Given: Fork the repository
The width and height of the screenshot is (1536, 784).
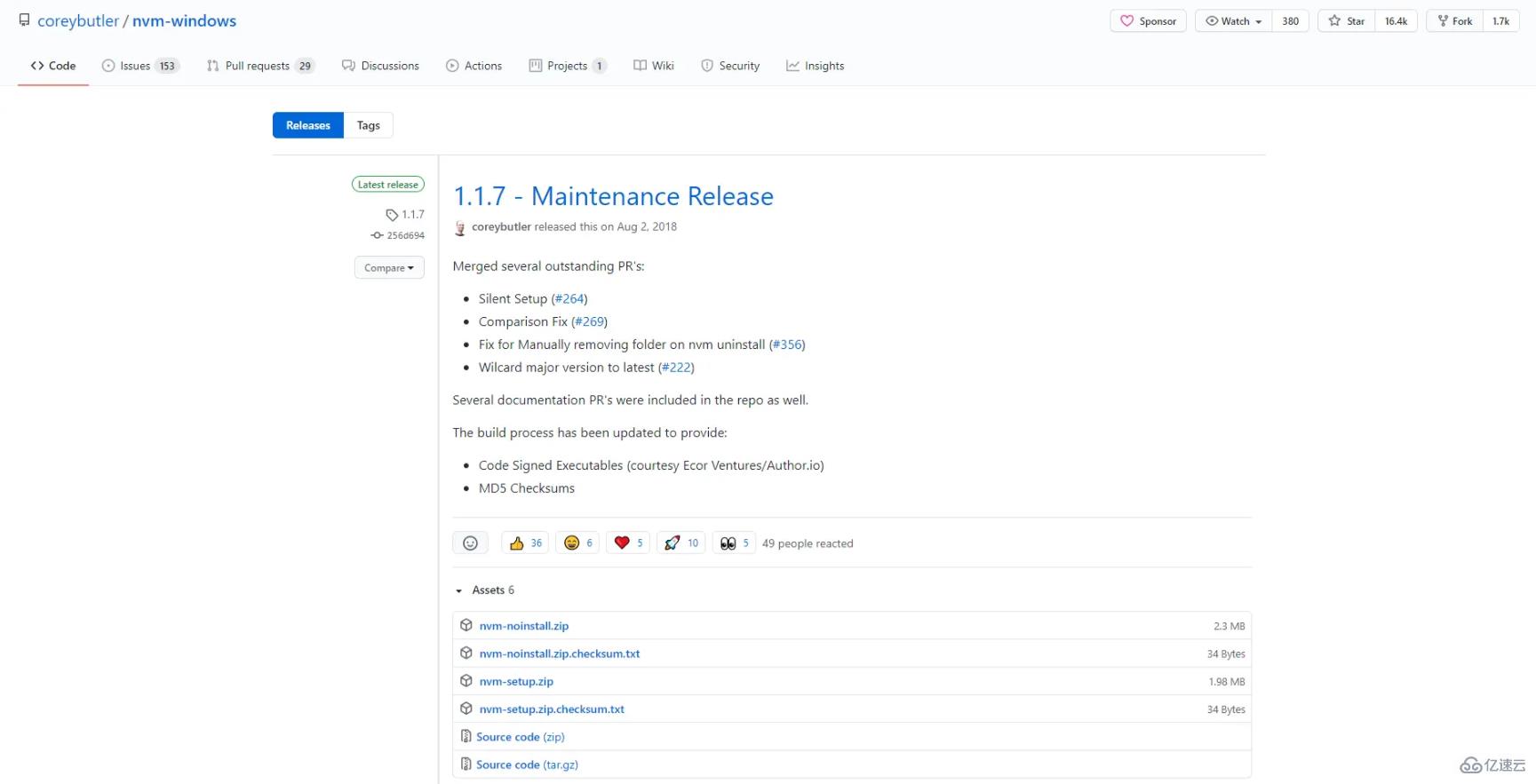Looking at the screenshot, I should click(1454, 21).
